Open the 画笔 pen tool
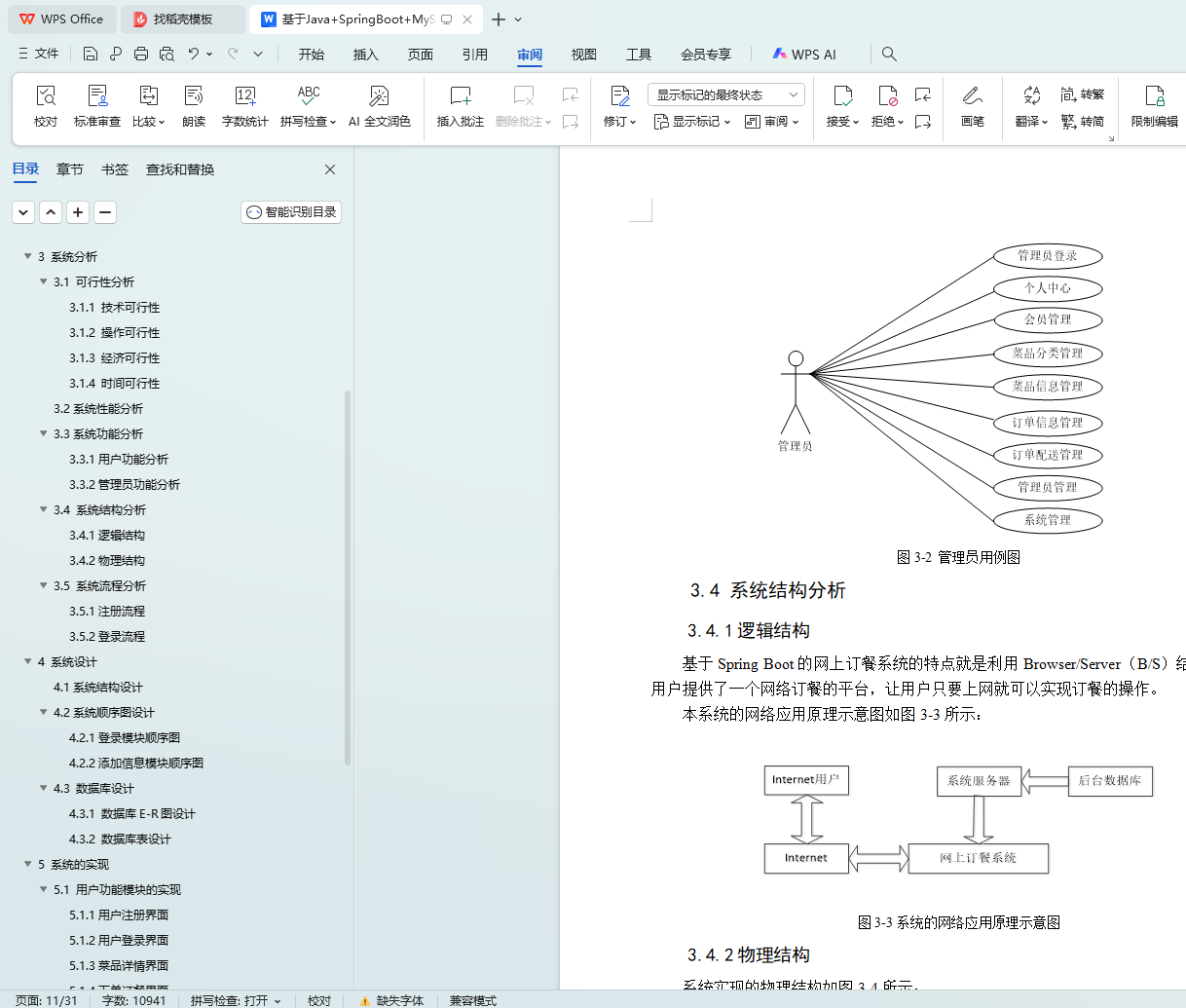1186x1008 pixels. click(973, 106)
